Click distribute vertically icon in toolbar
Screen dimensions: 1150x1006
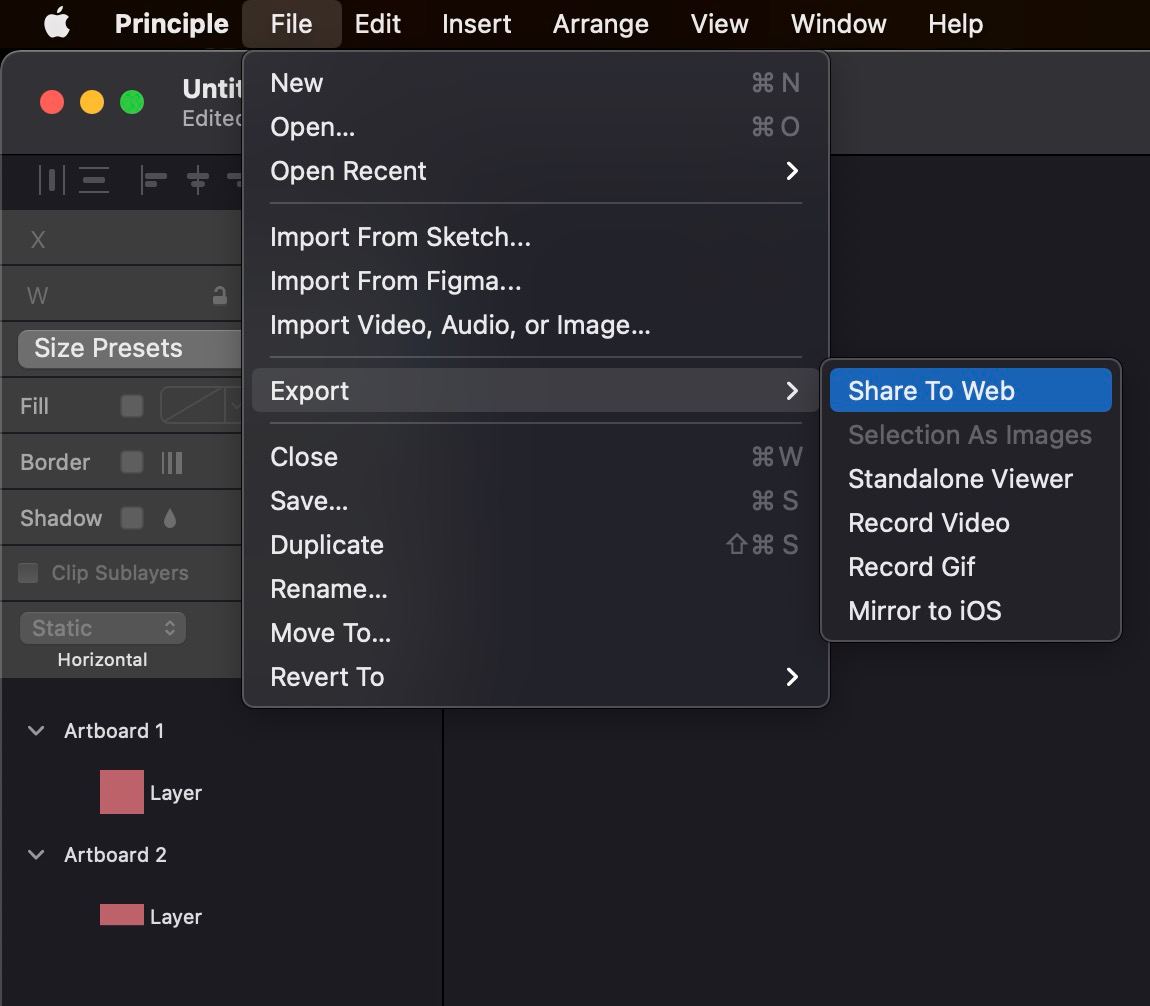coord(94,180)
